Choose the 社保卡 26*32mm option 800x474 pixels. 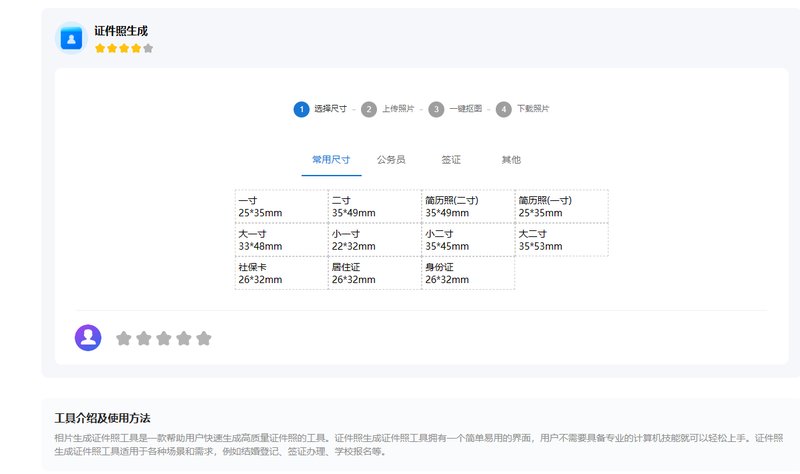click(281, 273)
